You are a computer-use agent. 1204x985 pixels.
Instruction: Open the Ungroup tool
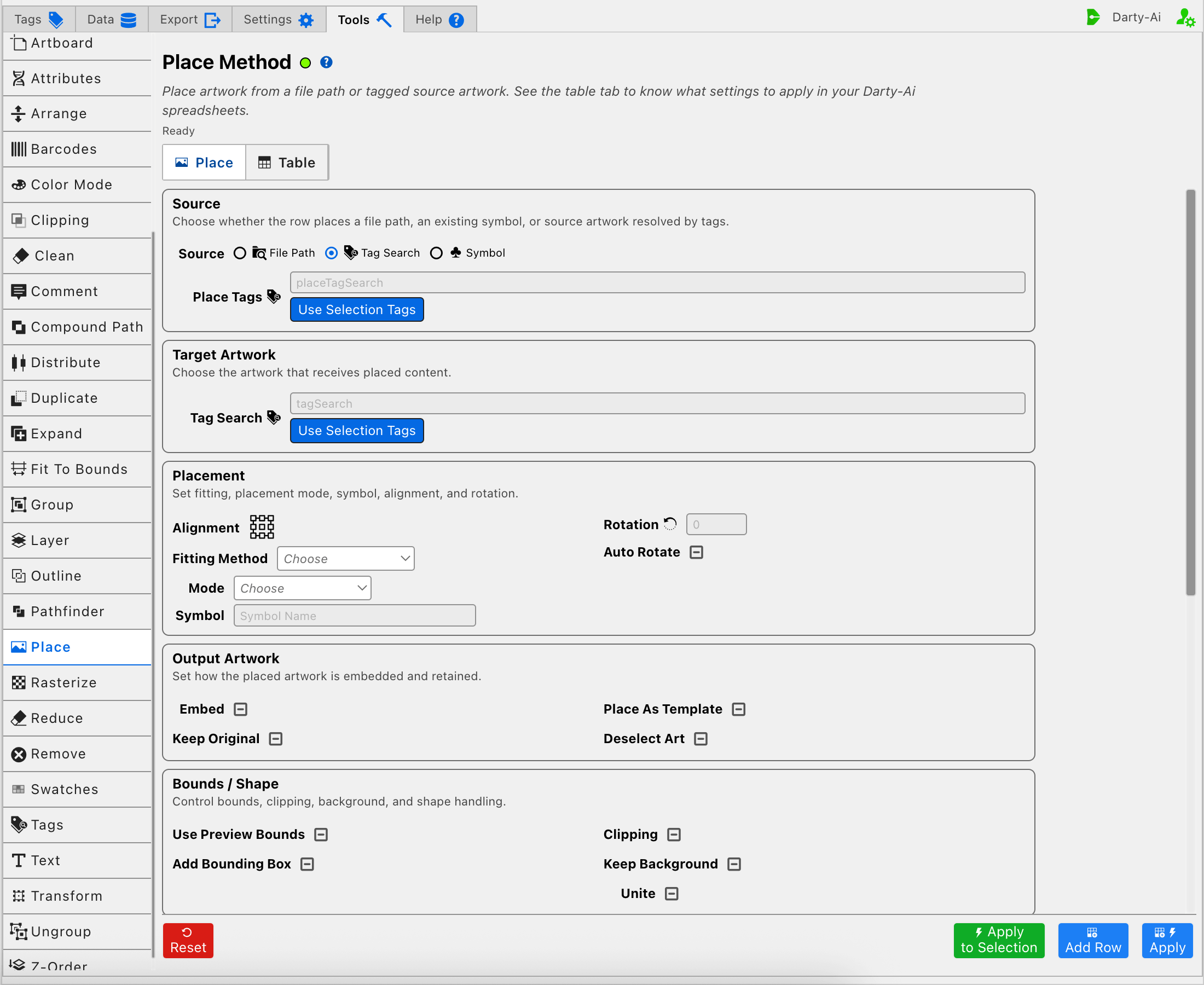(x=77, y=931)
